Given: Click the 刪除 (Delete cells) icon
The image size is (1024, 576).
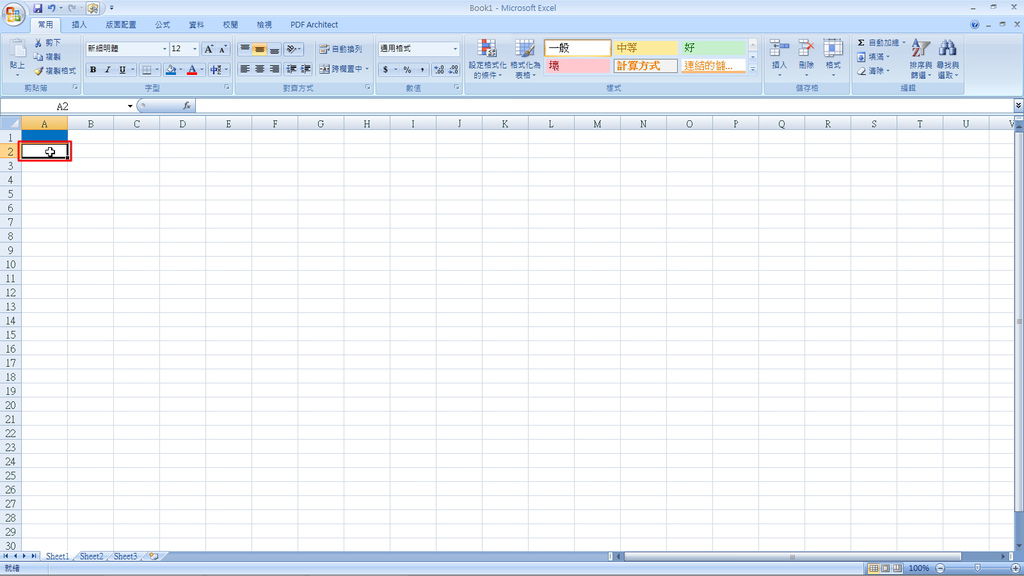Looking at the screenshot, I should coord(806,48).
